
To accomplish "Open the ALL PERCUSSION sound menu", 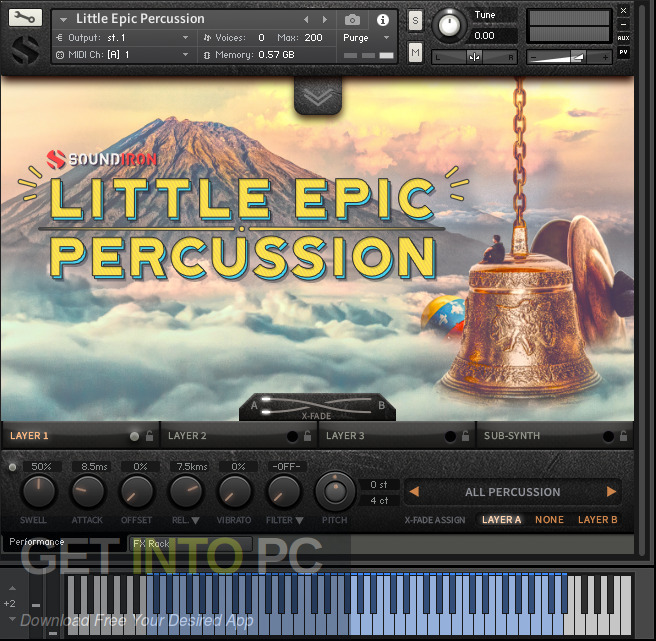I will (x=512, y=492).
